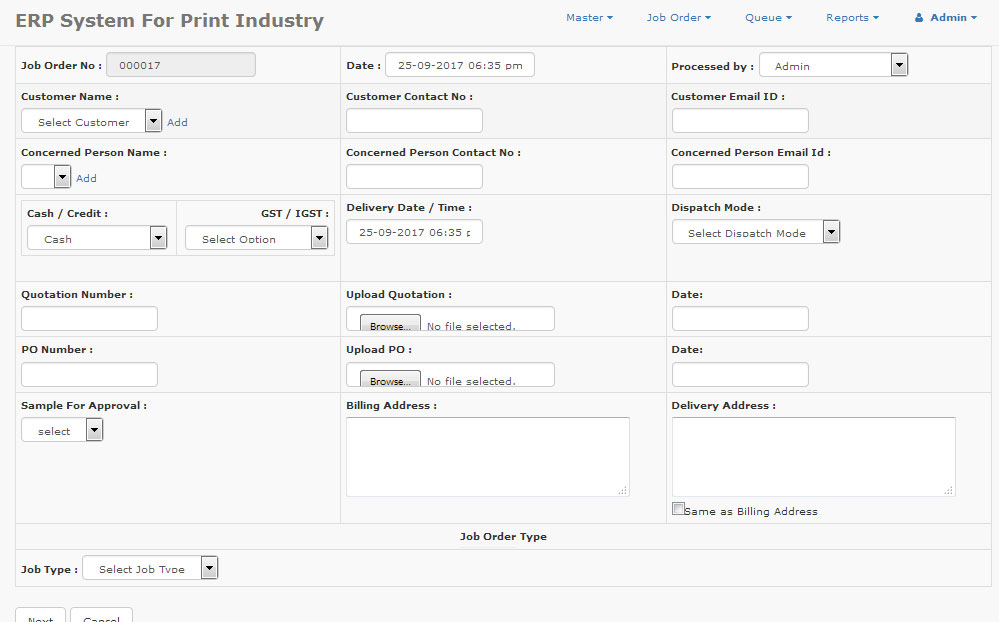Open the Queue menu
The width and height of the screenshot is (999, 622).
768,18
